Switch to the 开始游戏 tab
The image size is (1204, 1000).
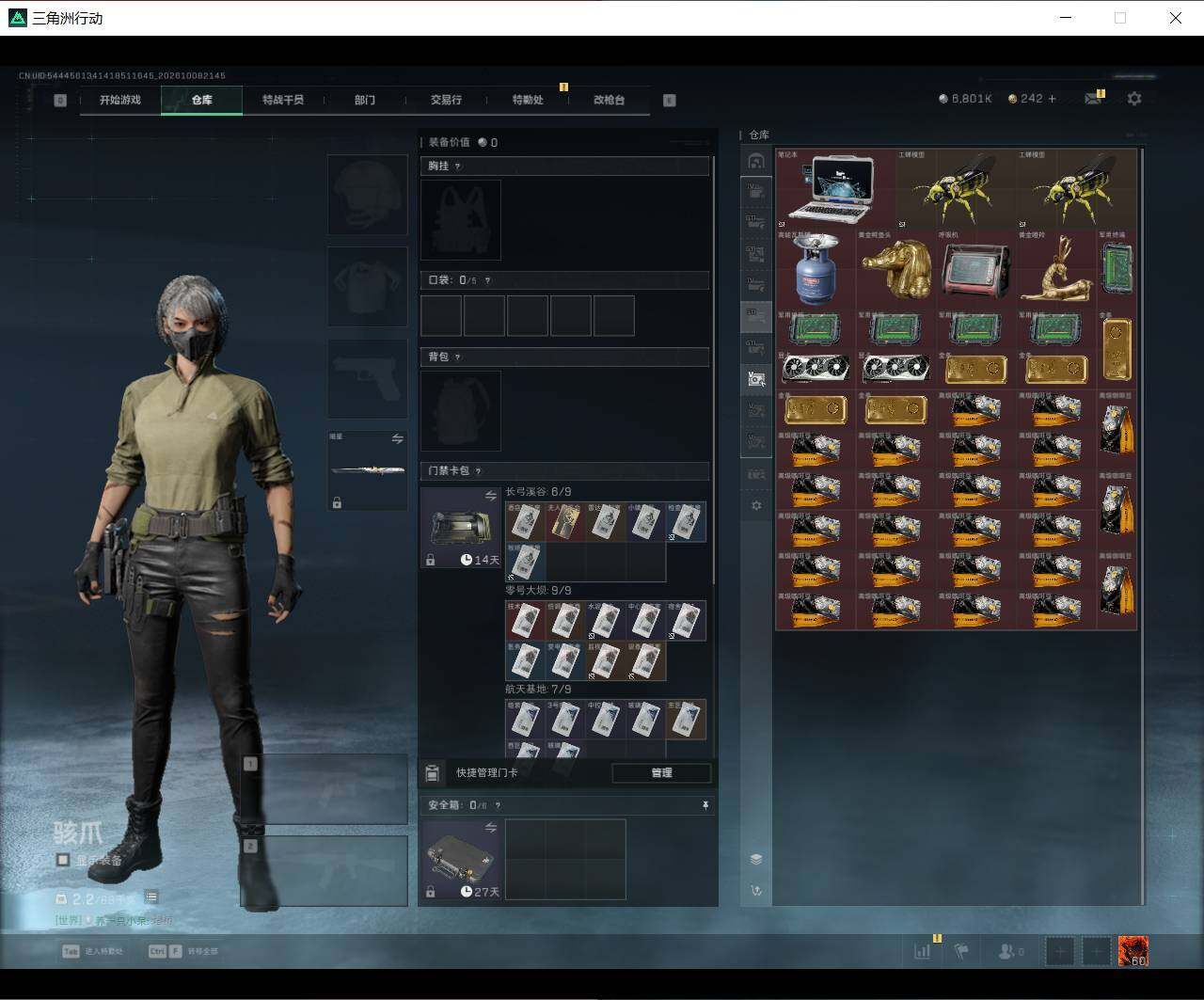point(120,100)
